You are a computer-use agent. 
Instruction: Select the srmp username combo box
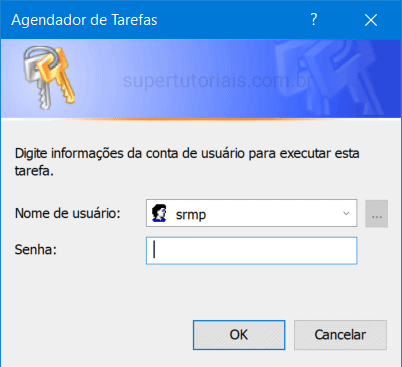click(251, 213)
